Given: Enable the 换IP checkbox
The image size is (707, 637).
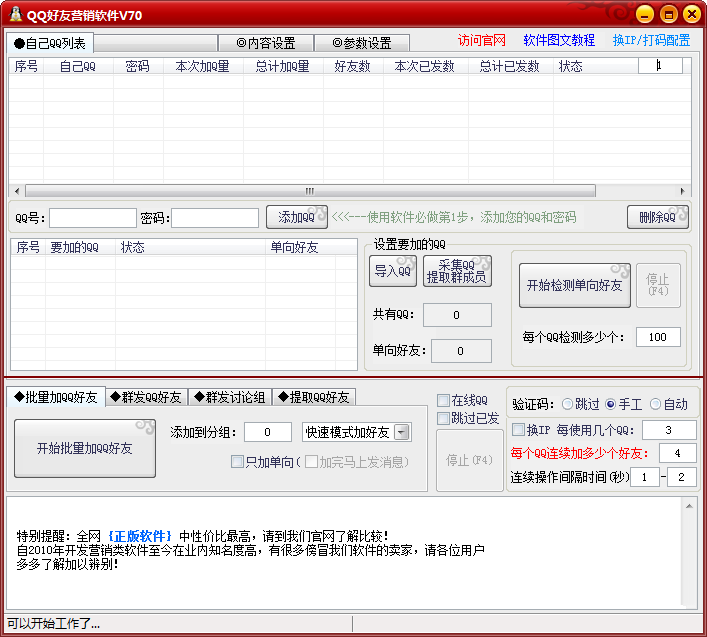Looking at the screenshot, I should (x=519, y=430).
